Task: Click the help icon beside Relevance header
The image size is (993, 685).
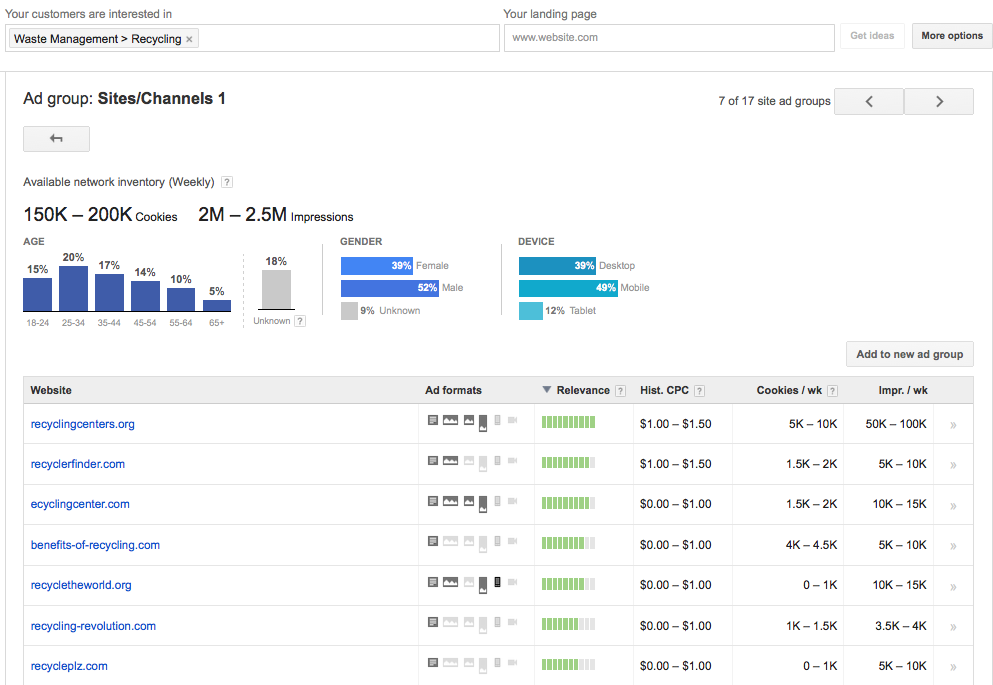Action: [621, 391]
